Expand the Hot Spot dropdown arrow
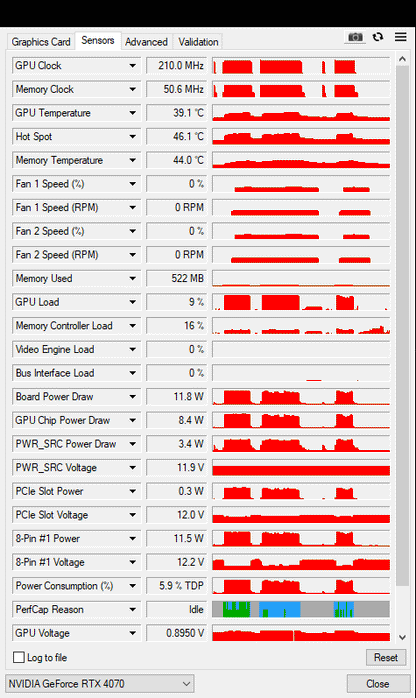This screenshot has height=698, width=416. 133,136
